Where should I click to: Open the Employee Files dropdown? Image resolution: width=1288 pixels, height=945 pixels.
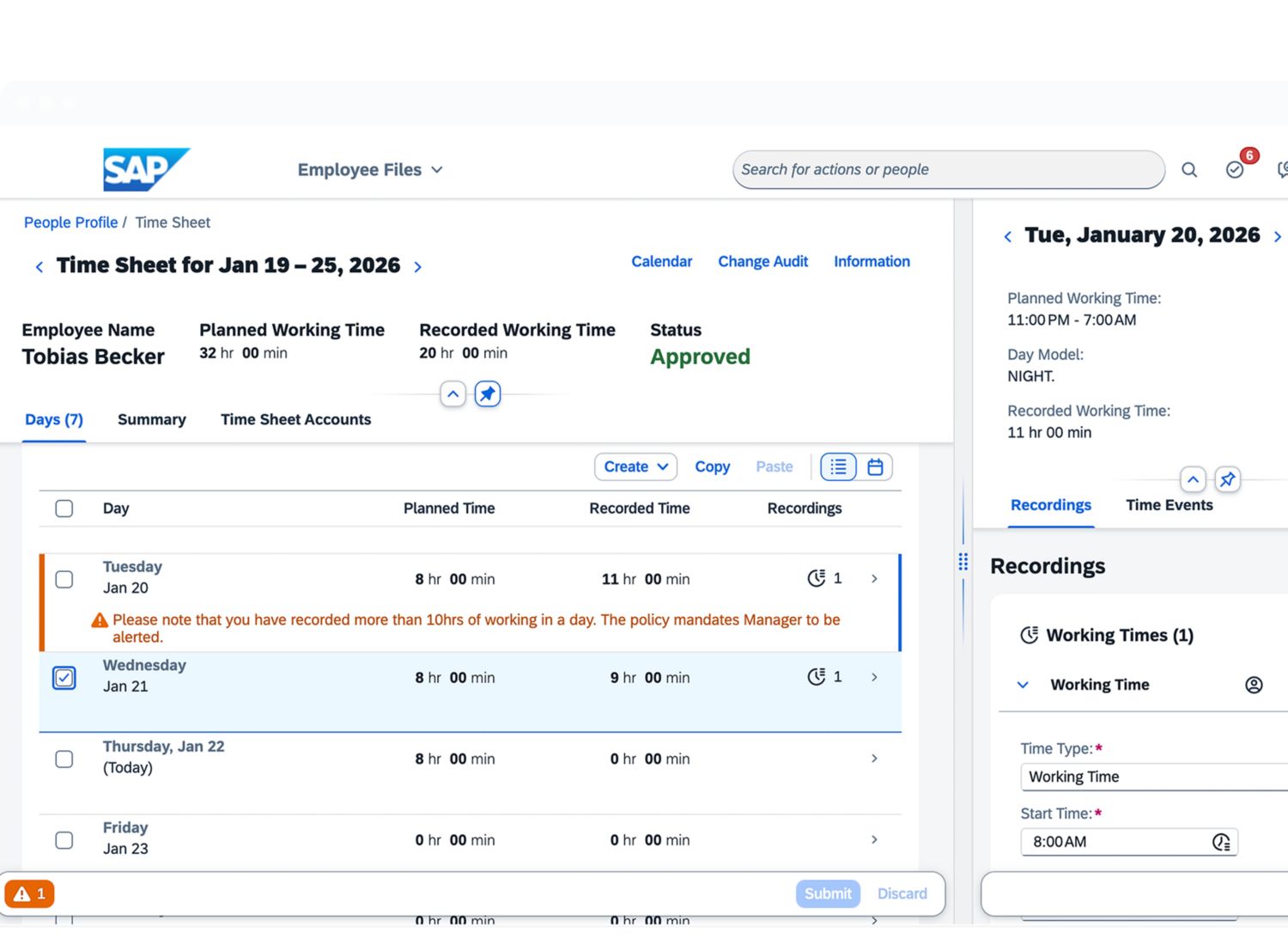click(x=370, y=170)
